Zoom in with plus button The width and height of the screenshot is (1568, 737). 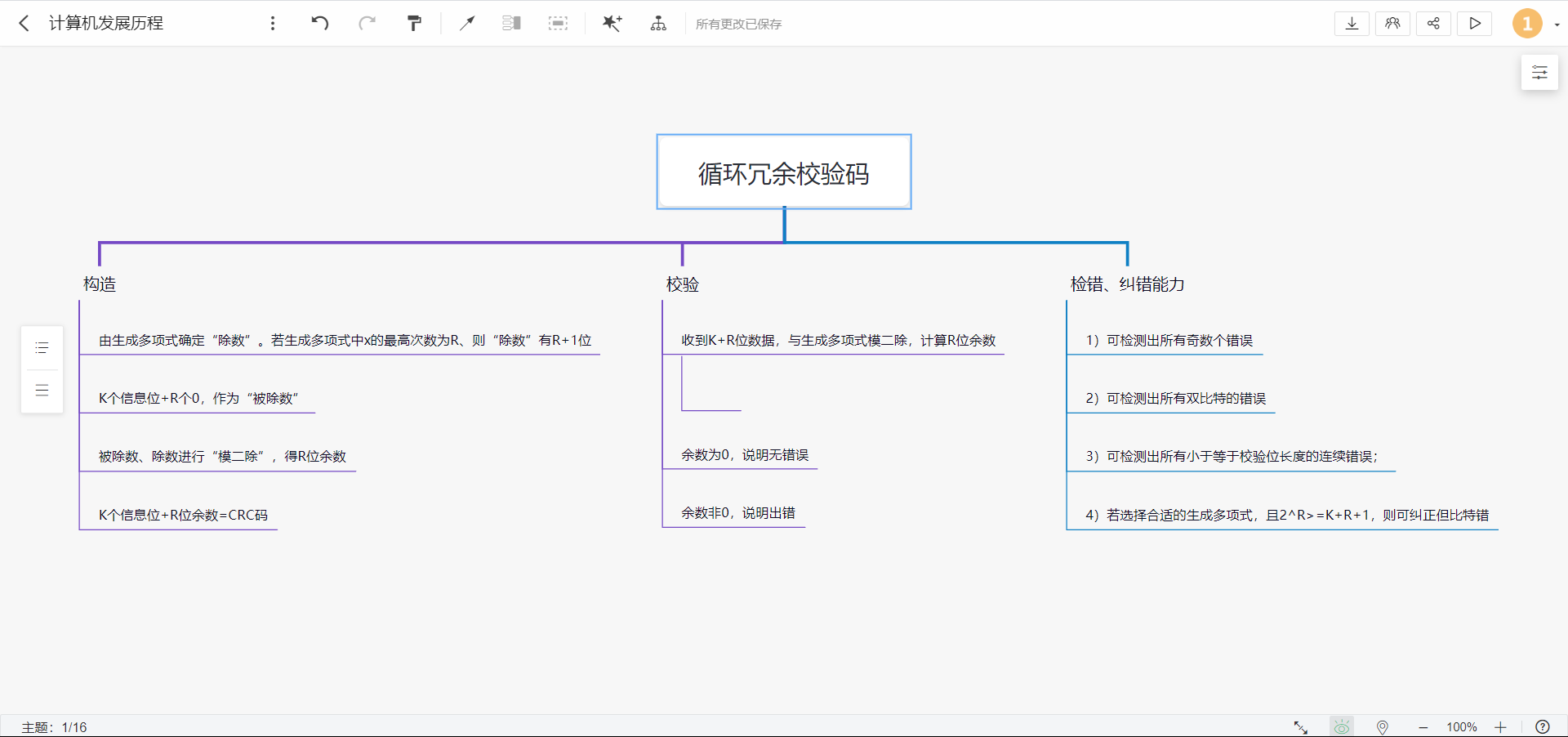[1500, 727]
